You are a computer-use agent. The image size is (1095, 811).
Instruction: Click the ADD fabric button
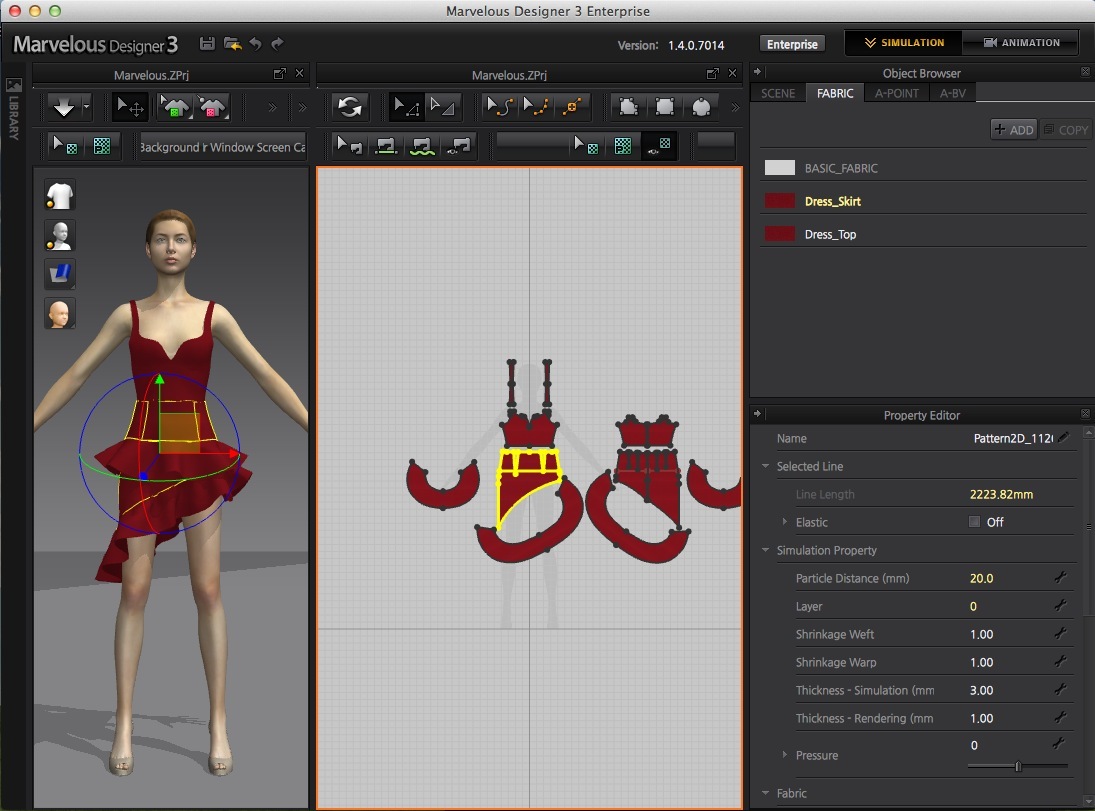click(1013, 130)
